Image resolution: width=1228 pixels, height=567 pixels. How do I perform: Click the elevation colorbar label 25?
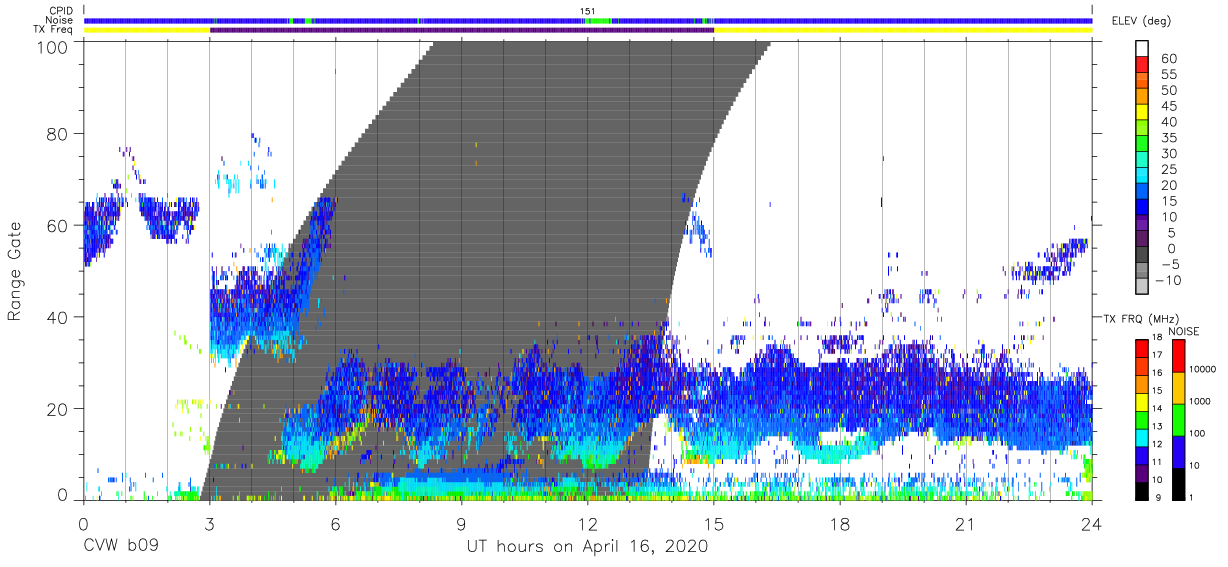coord(1168,170)
